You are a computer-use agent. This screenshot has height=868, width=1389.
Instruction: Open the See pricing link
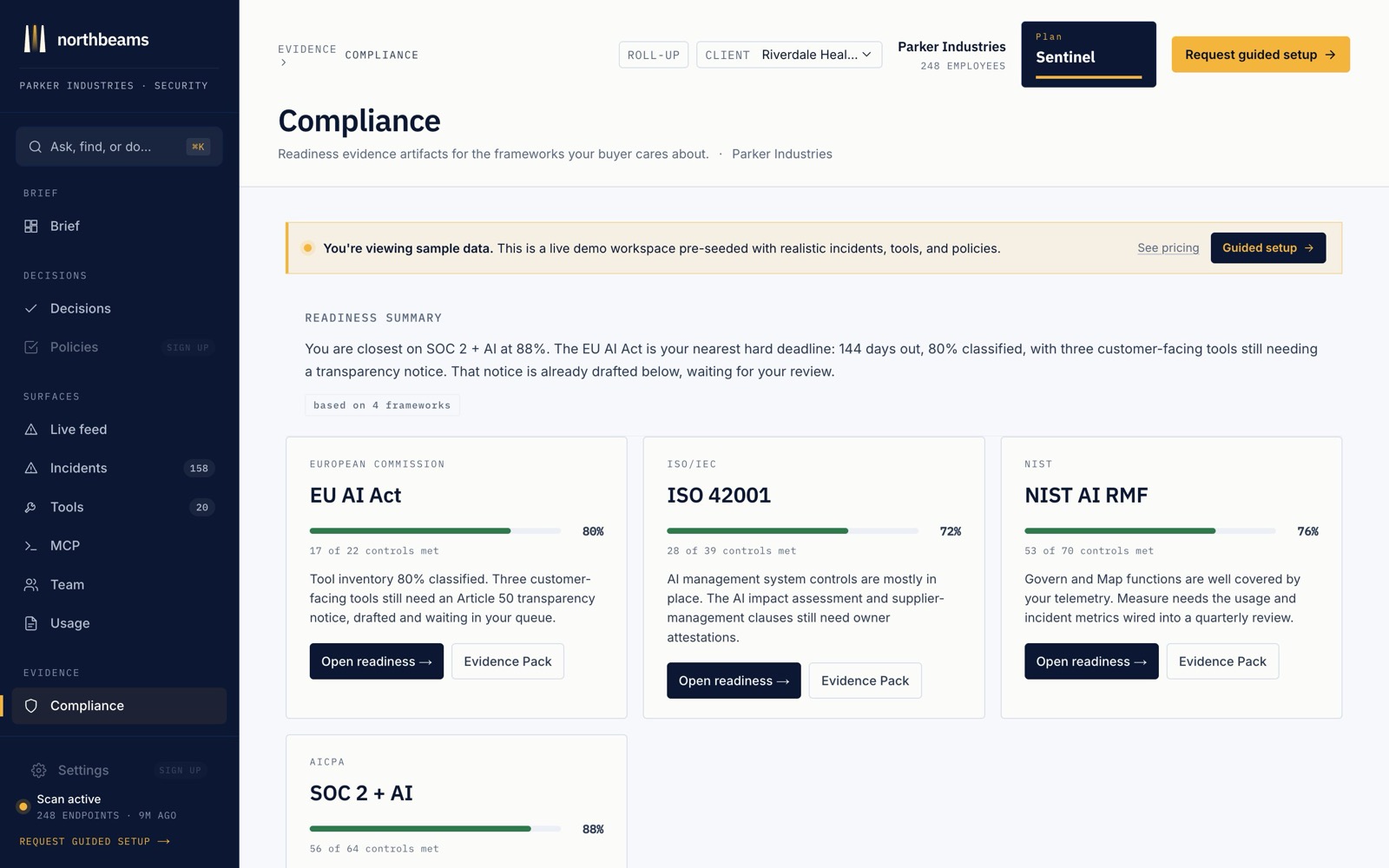coord(1168,248)
